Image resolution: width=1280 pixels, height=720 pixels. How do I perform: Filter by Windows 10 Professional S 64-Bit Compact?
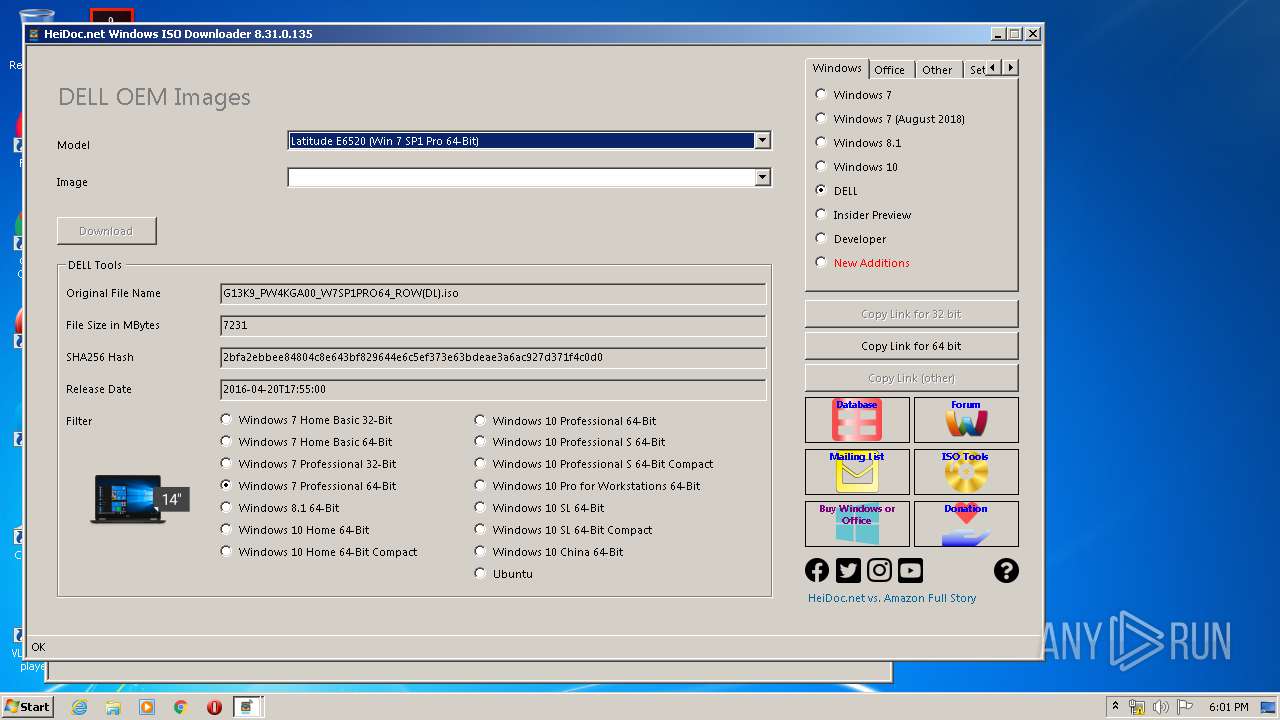click(x=594, y=464)
